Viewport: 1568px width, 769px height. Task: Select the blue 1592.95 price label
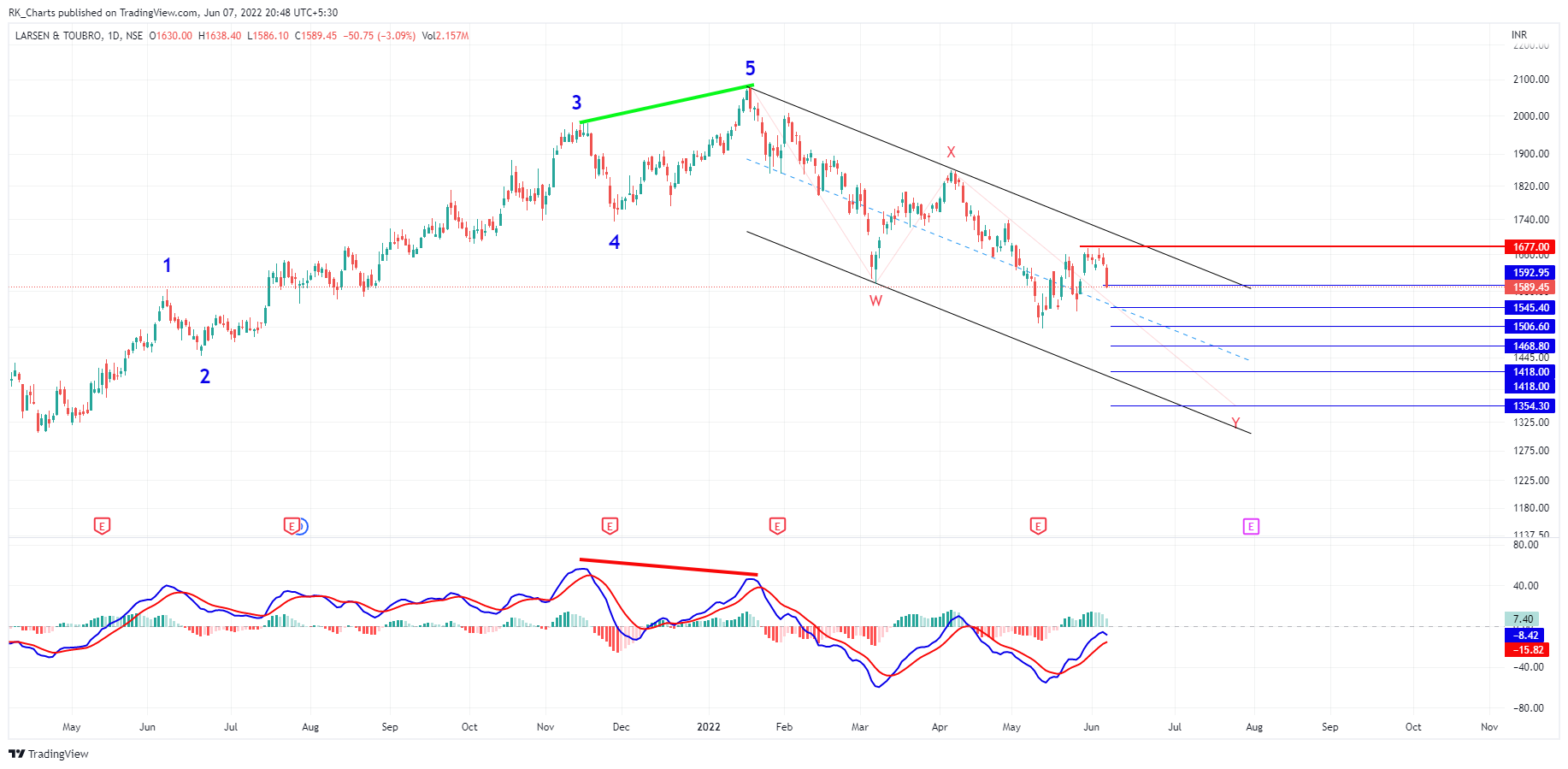[x=1530, y=273]
